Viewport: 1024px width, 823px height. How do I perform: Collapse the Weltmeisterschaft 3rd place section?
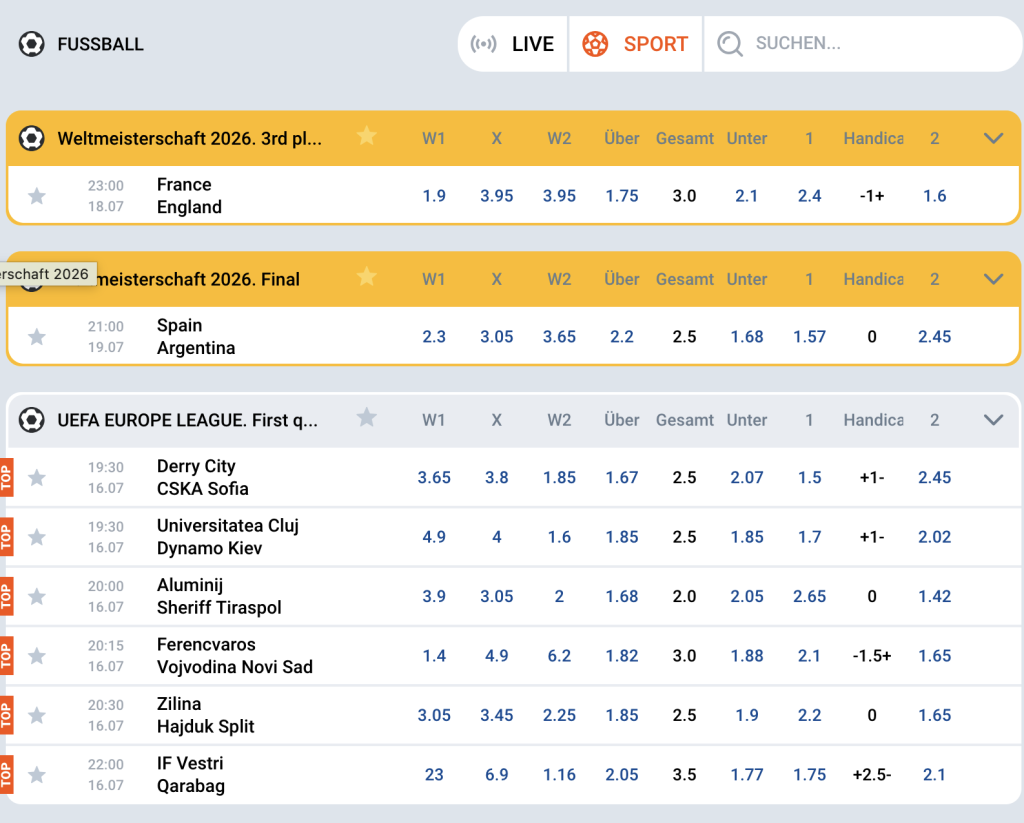click(x=993, y=138)
